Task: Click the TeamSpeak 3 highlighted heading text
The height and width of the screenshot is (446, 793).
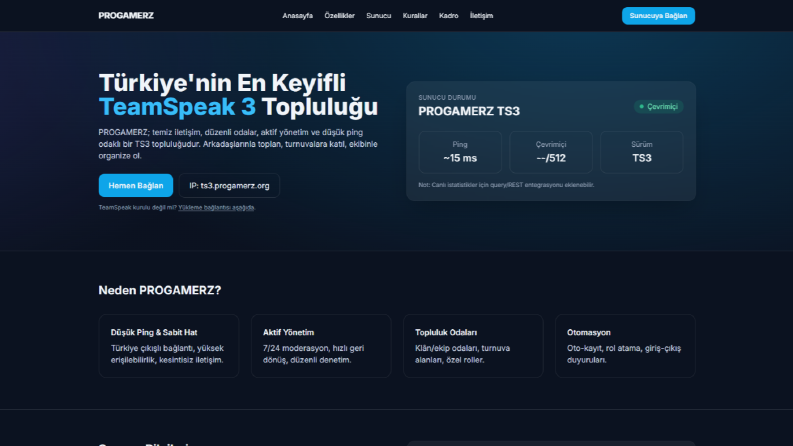Action: pos(177,107)
